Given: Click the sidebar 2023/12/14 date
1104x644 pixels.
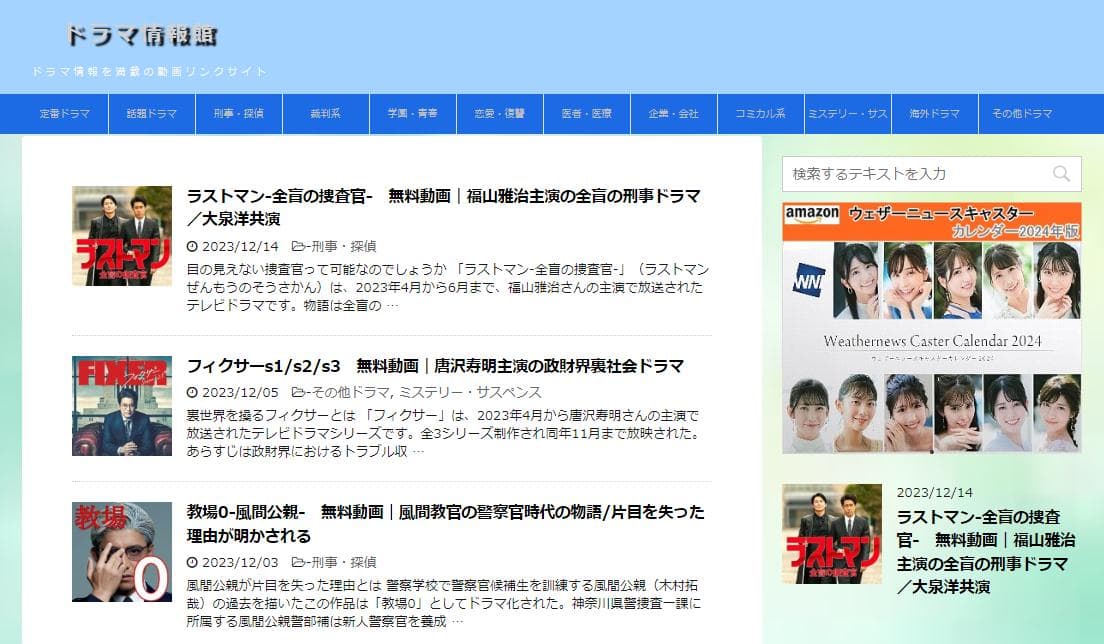Looking at the screenshot, I should point(934,493).
